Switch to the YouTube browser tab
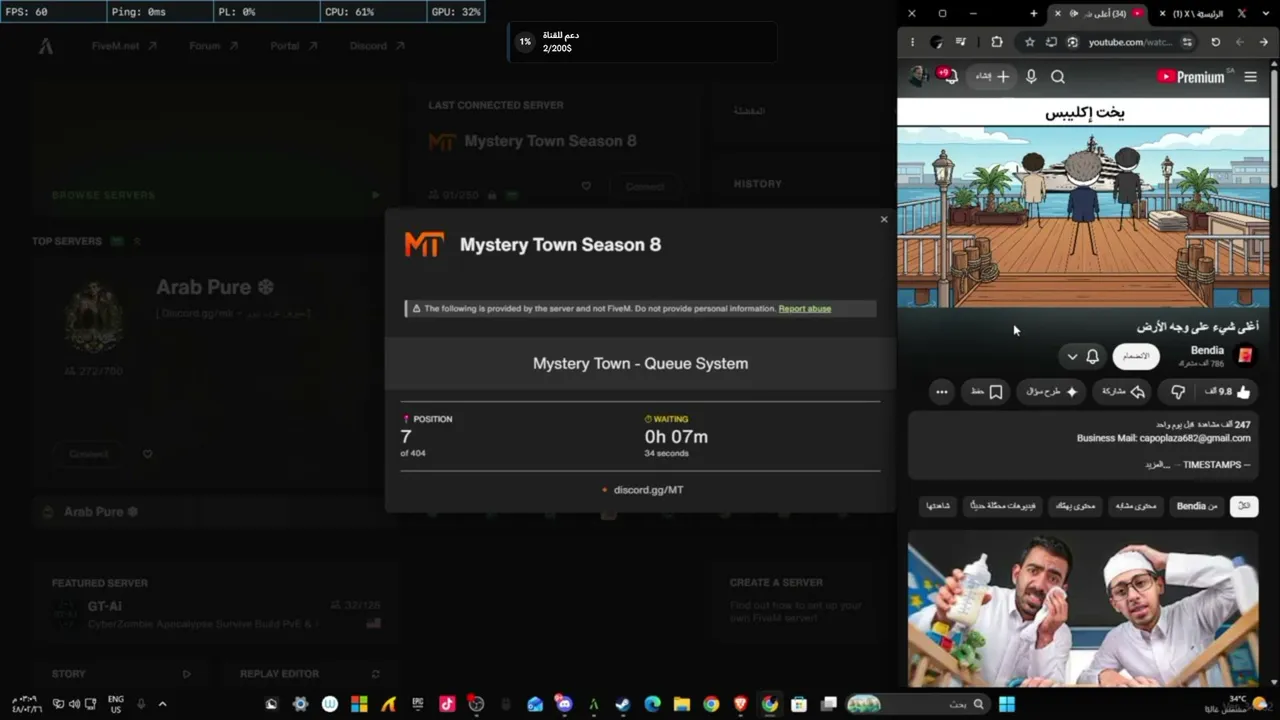 [1100, 14]
